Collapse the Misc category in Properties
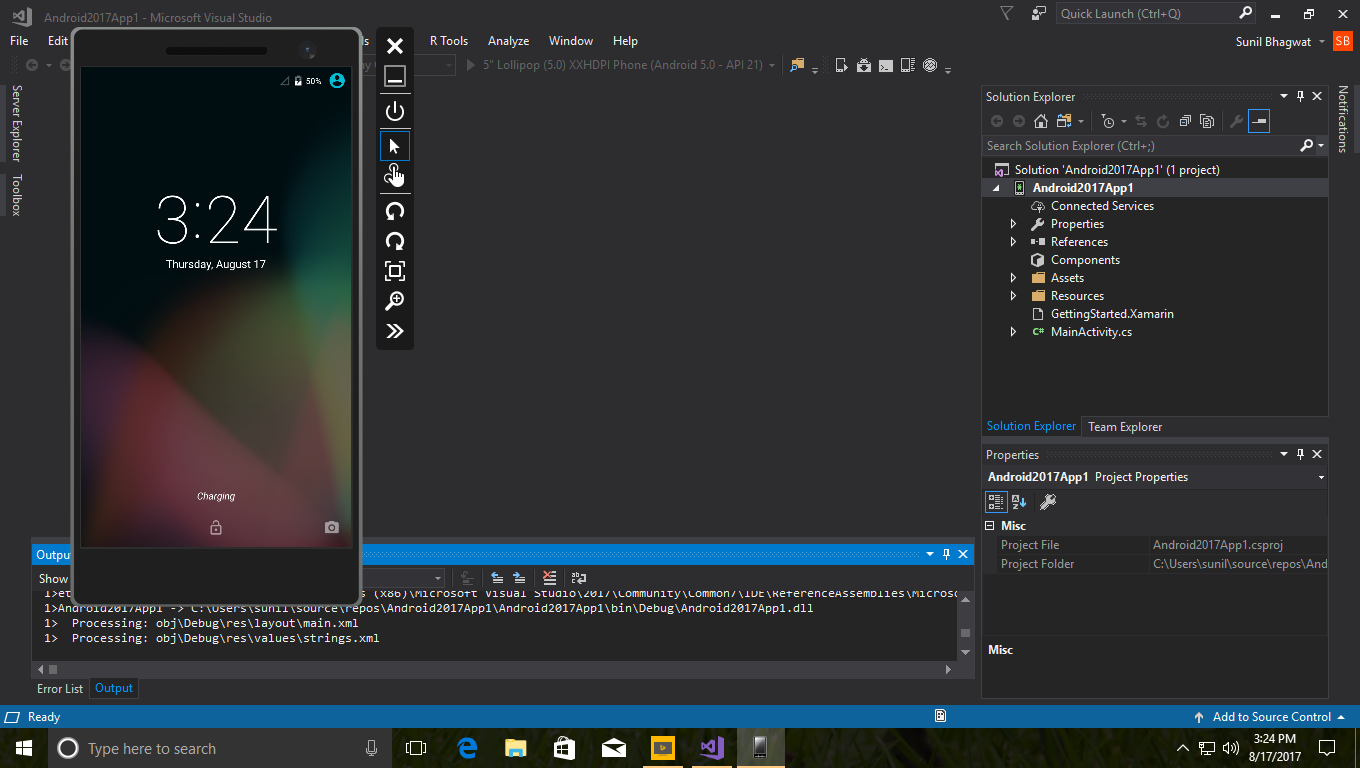Viewport: 1360px width, 768px height. [x=990, y=526]
